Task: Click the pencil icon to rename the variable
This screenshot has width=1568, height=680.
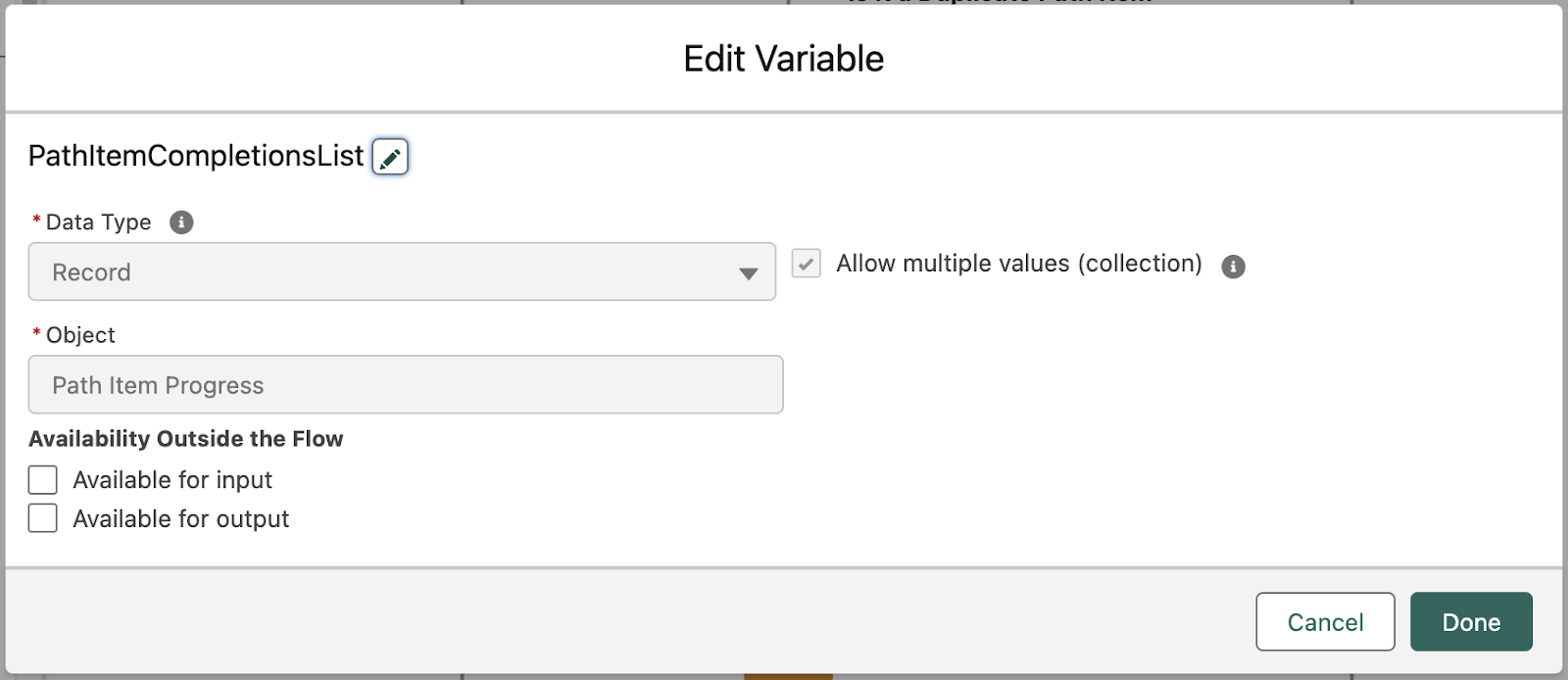Action: click(390, 158)
